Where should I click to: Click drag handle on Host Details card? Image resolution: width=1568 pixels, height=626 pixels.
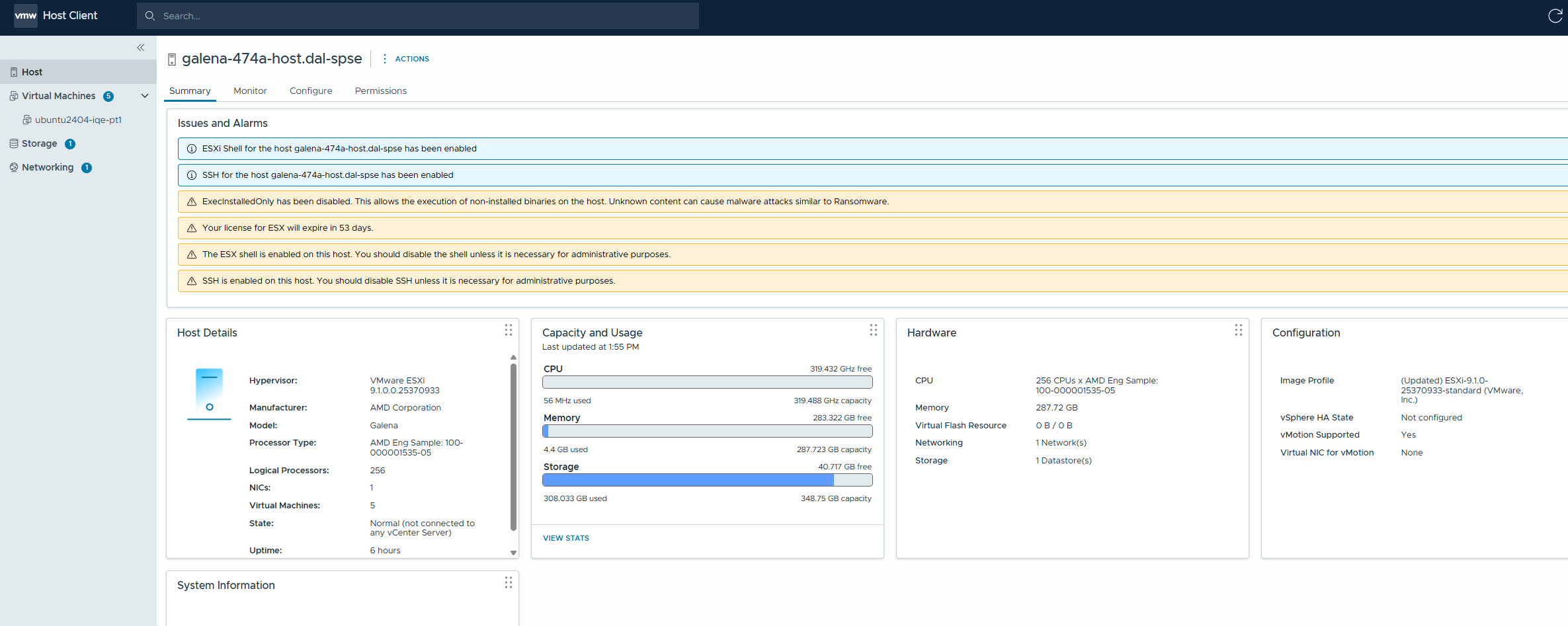[x=509, y=330]
